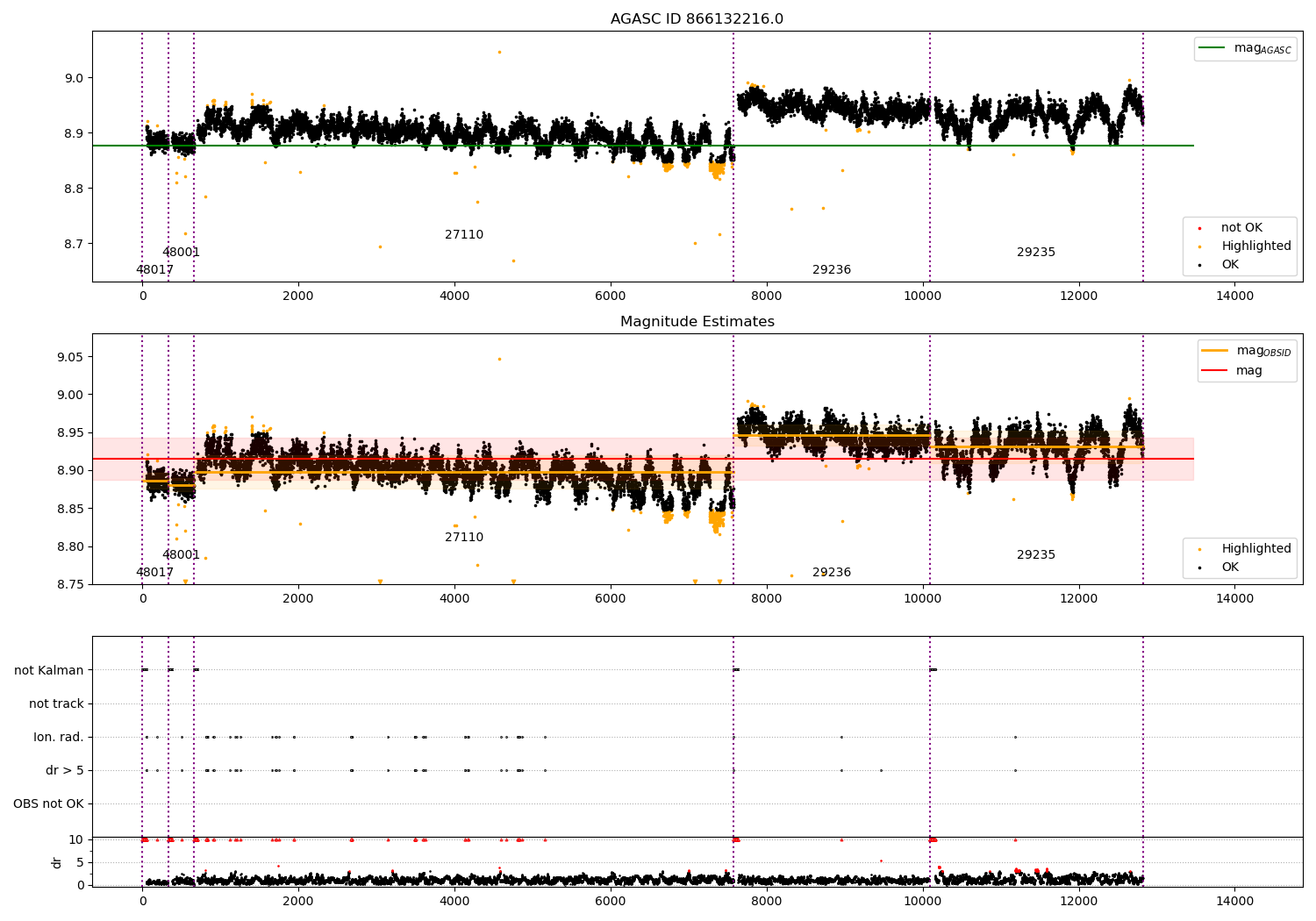This screenshot has width=1316, height=921.
Task: Click the rotated 'dr' y-axis label
Action: 57,862
